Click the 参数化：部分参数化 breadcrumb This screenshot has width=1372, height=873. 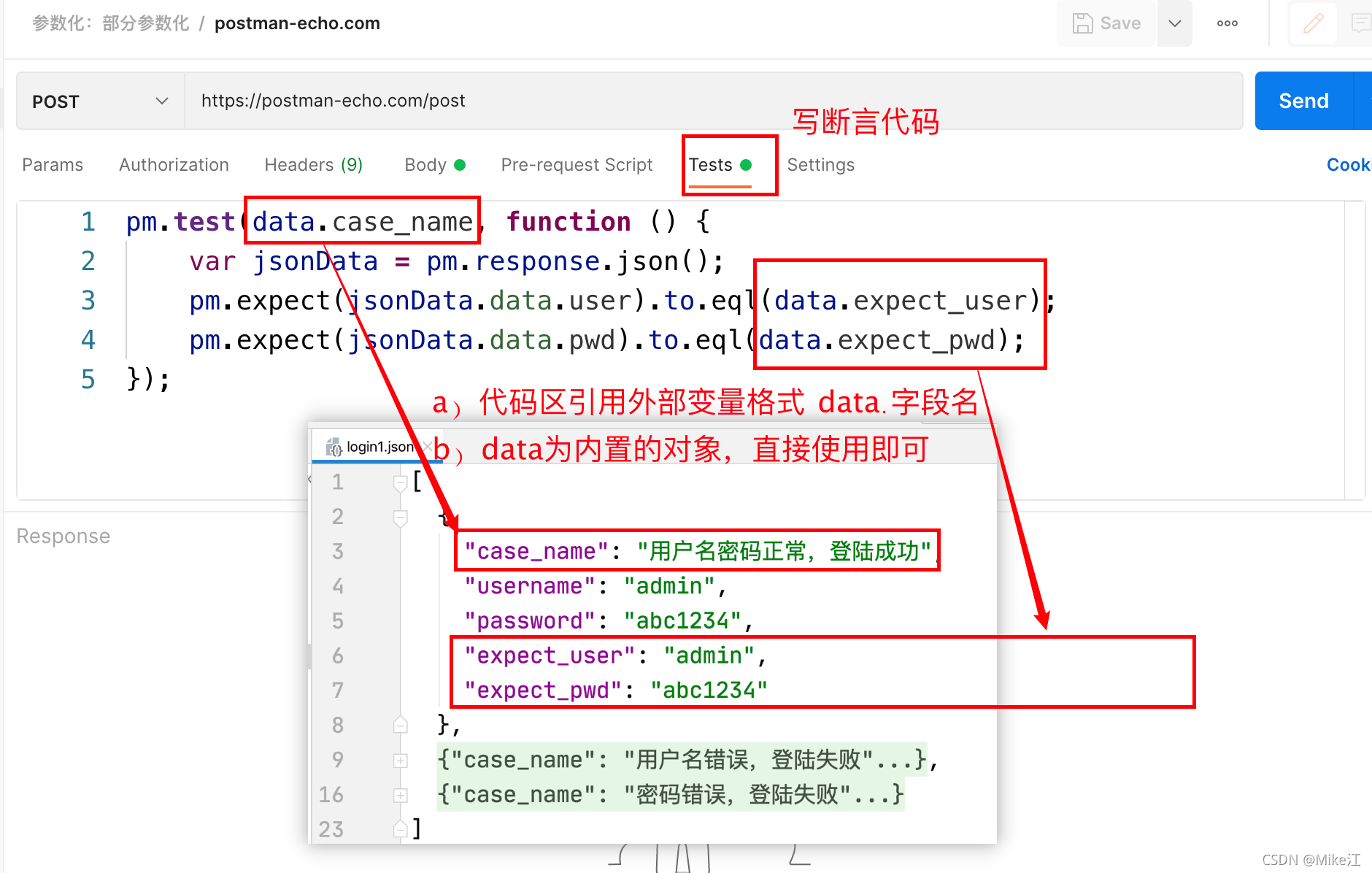(111, 23)
